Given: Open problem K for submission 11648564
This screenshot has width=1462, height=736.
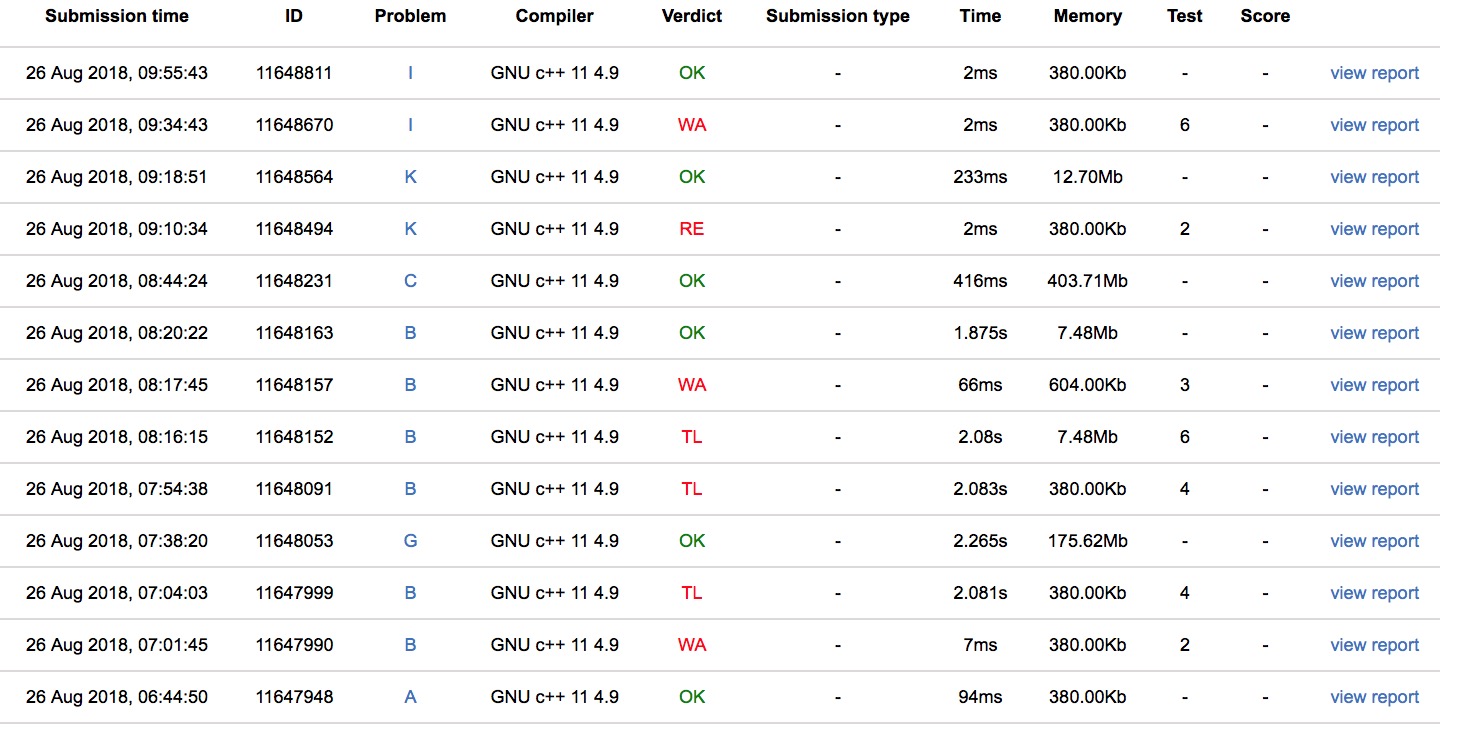Looking at the screenshot, I should 410,177.
